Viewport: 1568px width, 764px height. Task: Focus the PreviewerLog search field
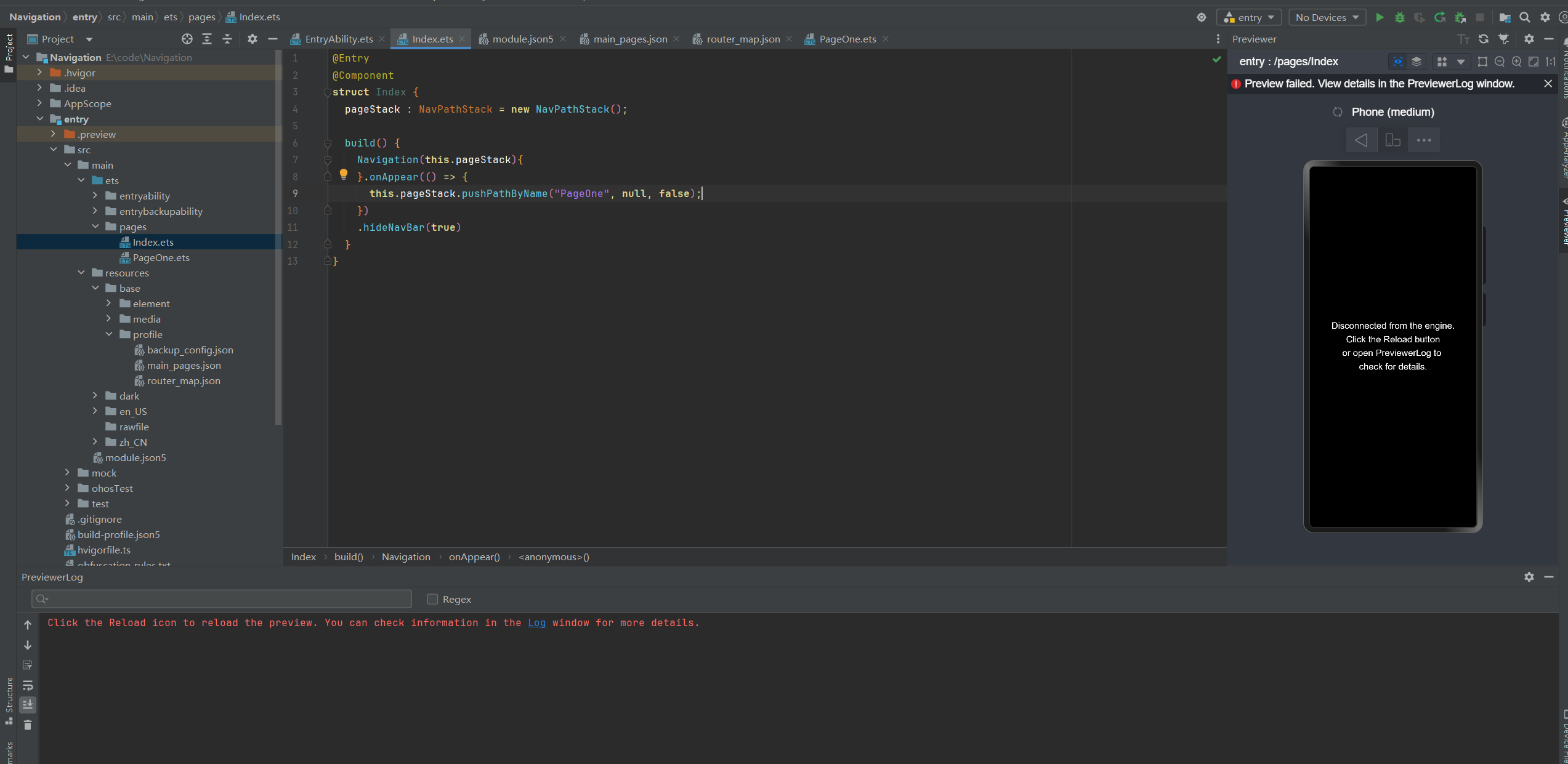tap(222, 599)
